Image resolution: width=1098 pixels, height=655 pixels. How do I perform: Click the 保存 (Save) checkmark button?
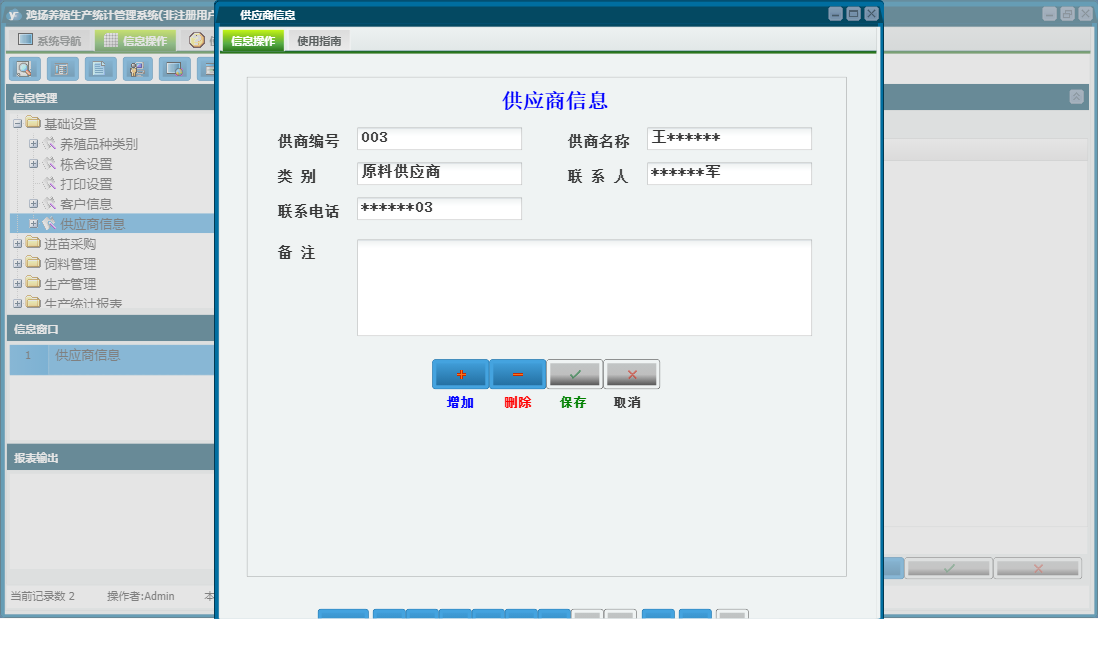pos(574,373)
